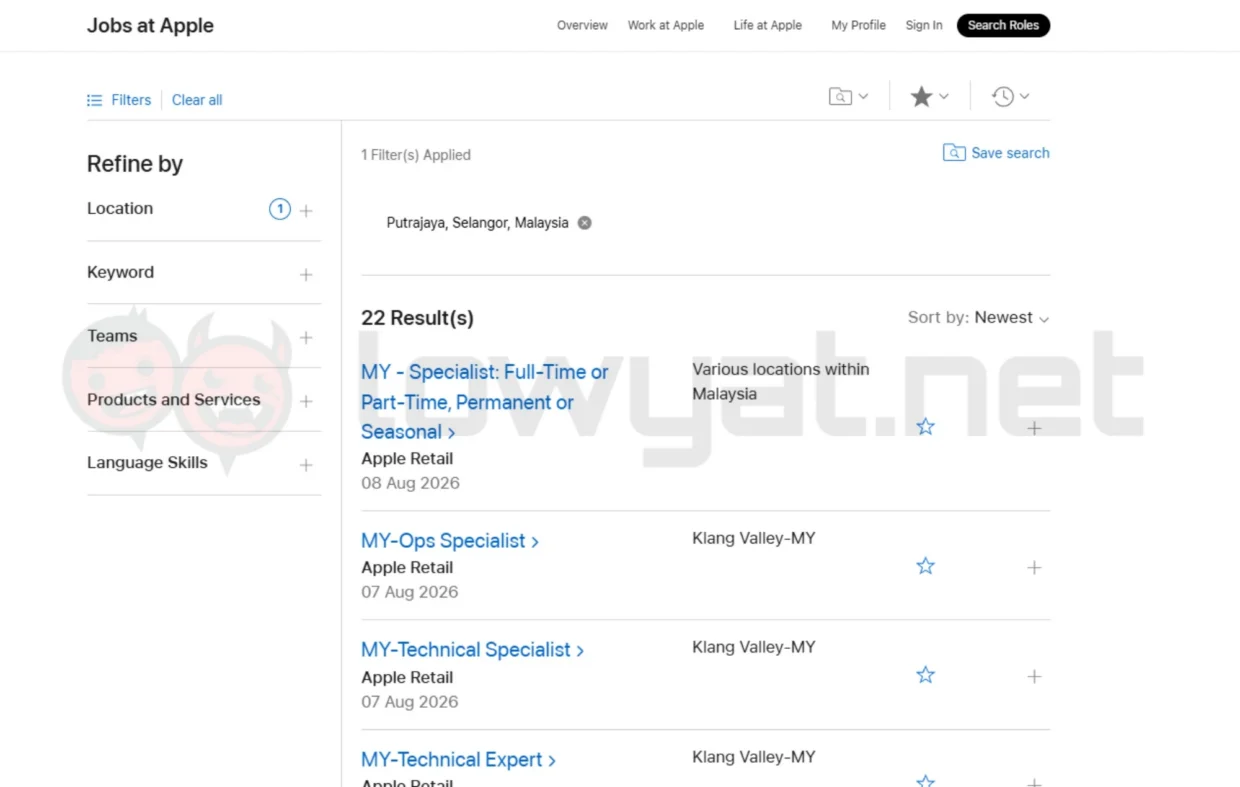Click the Search Roles button
This screenshot has width=1240, height=787.
click(1003, 25)
